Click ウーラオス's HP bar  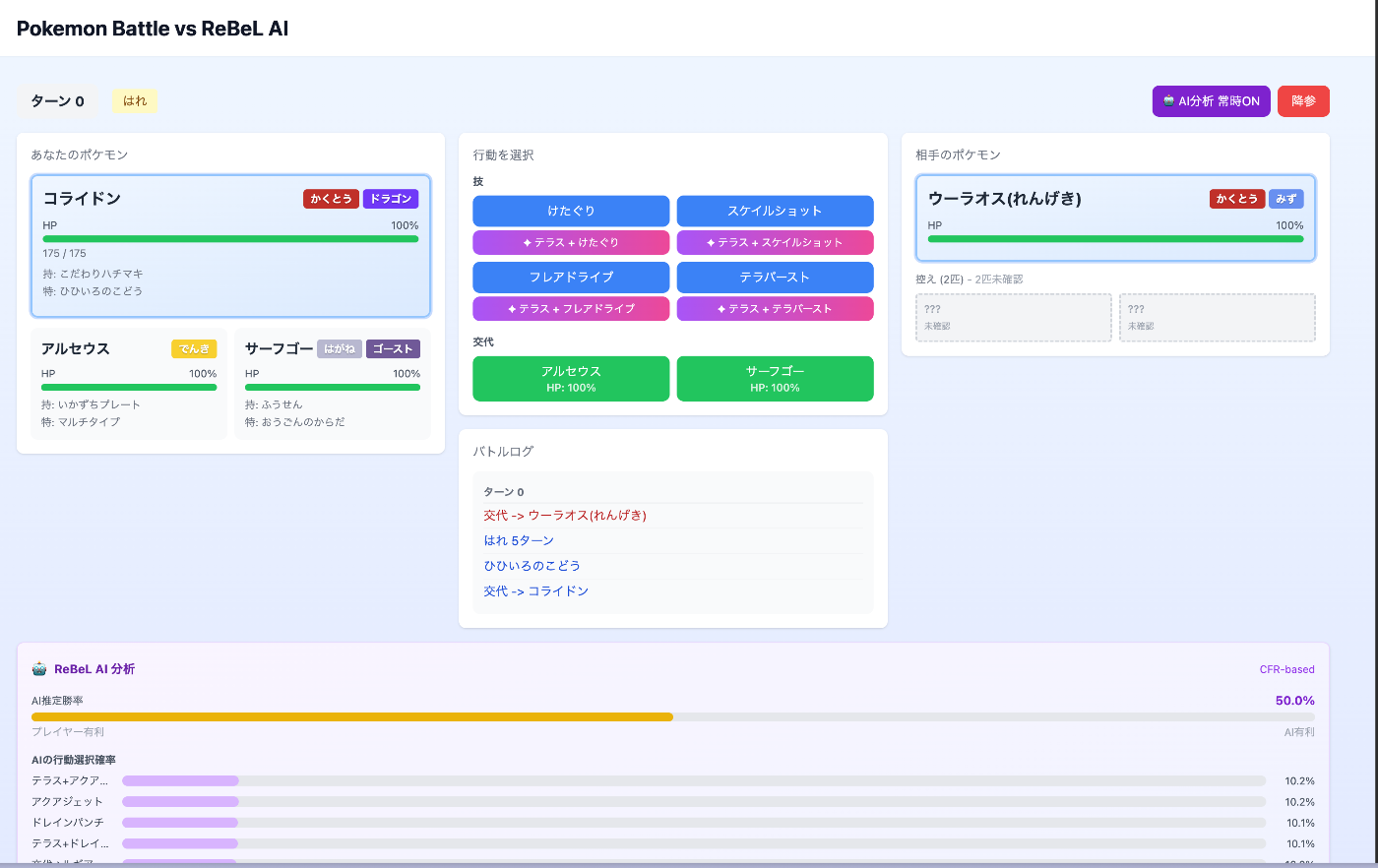pos(1115,238)
